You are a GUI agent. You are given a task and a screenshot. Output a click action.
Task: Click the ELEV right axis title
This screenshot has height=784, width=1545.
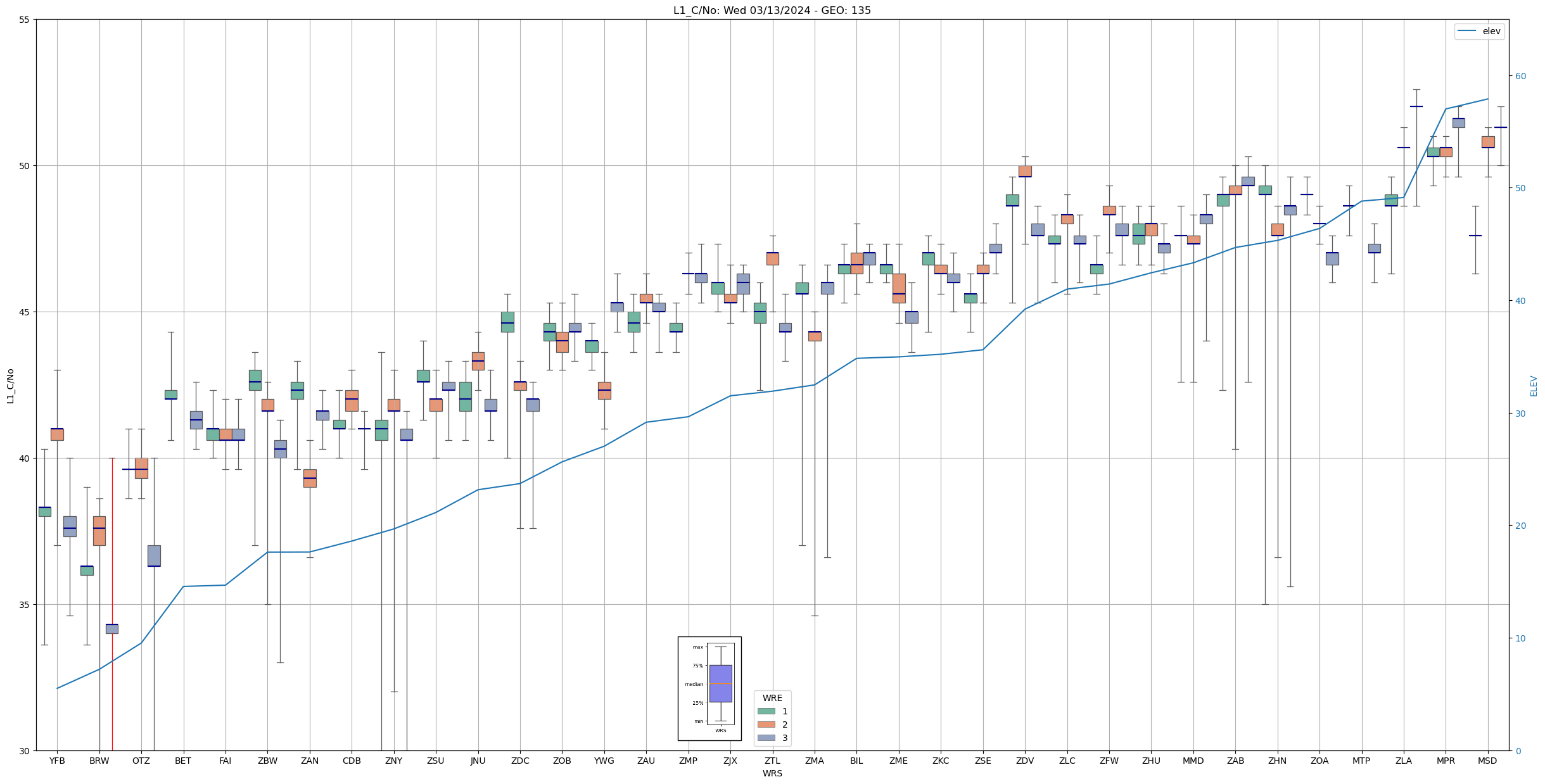1534,386
